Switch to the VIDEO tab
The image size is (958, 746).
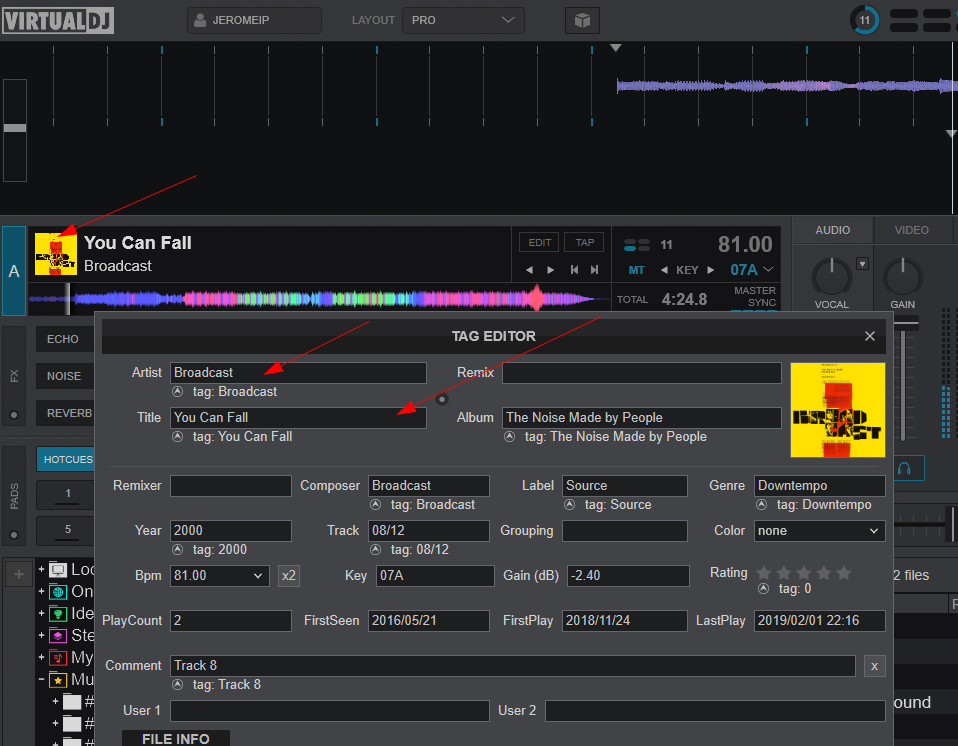tap(911, 230)
